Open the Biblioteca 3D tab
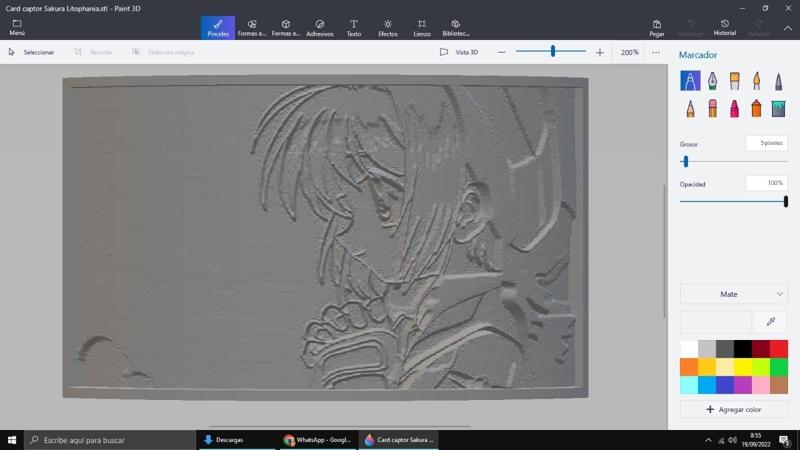The width and height of the screenshot is (800, 450). coord(456,28)
